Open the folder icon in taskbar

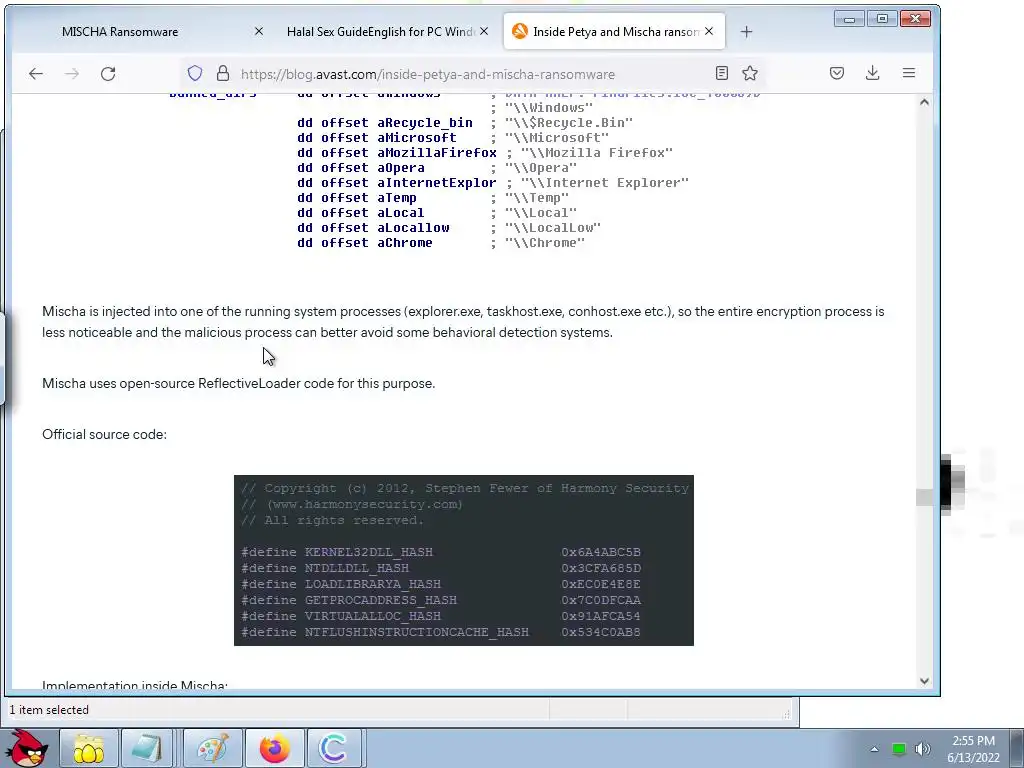pos(89,748)
